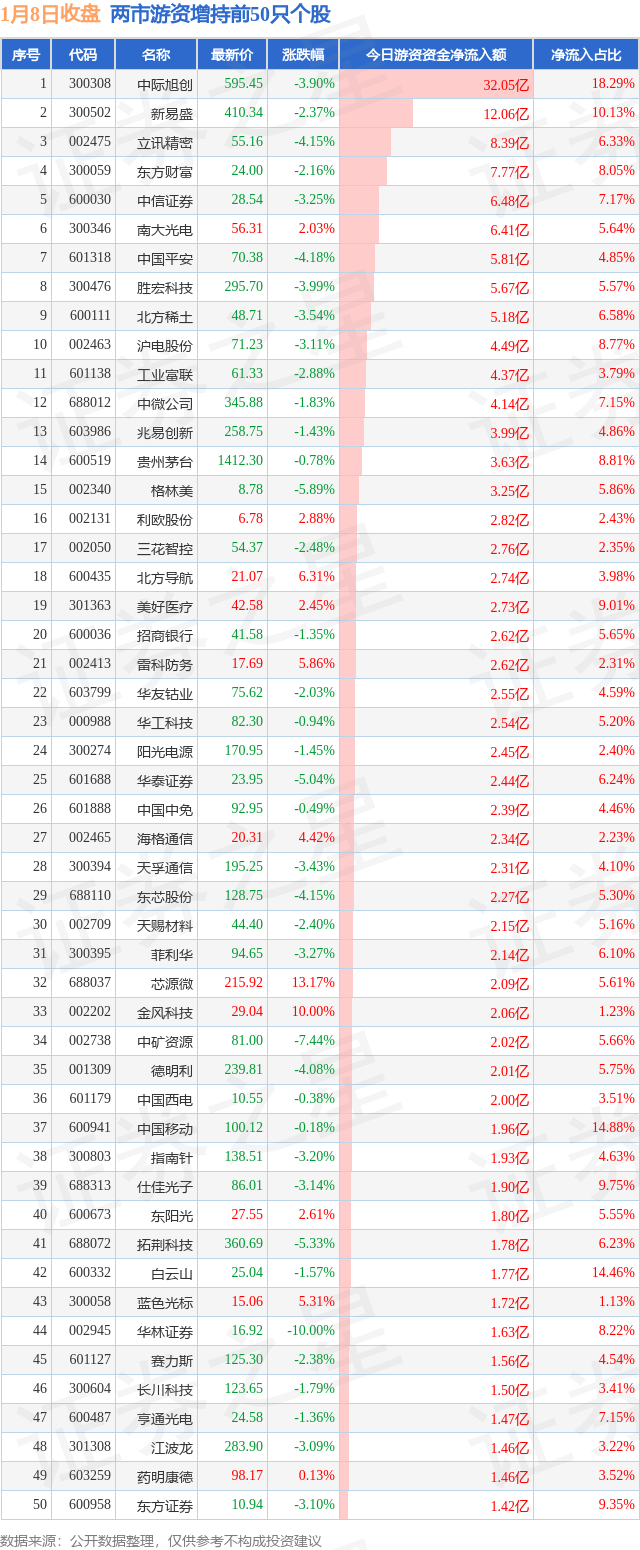Click the 14.88% ratio for 中国移动
Viewport: 640px width, 1550px height.
click(x=613, y=1128)
